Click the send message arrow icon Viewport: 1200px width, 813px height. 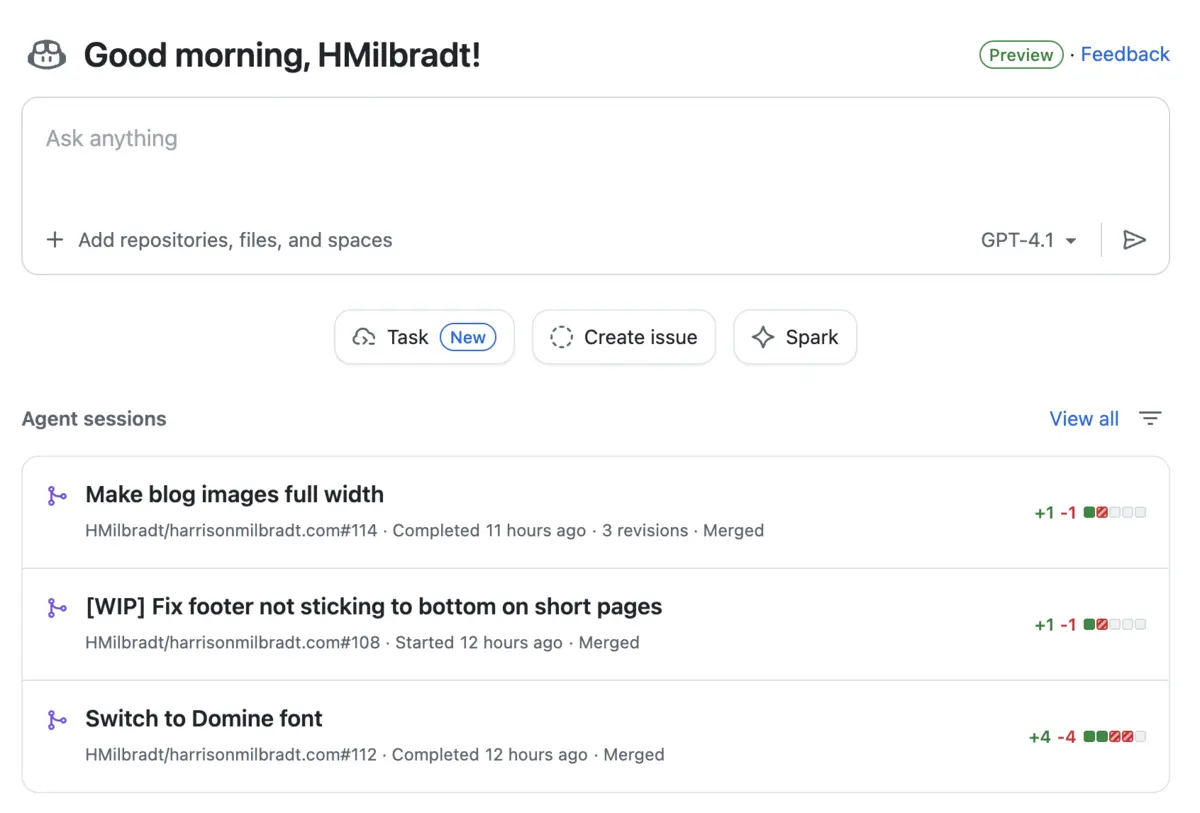[x=1134, y=240]
